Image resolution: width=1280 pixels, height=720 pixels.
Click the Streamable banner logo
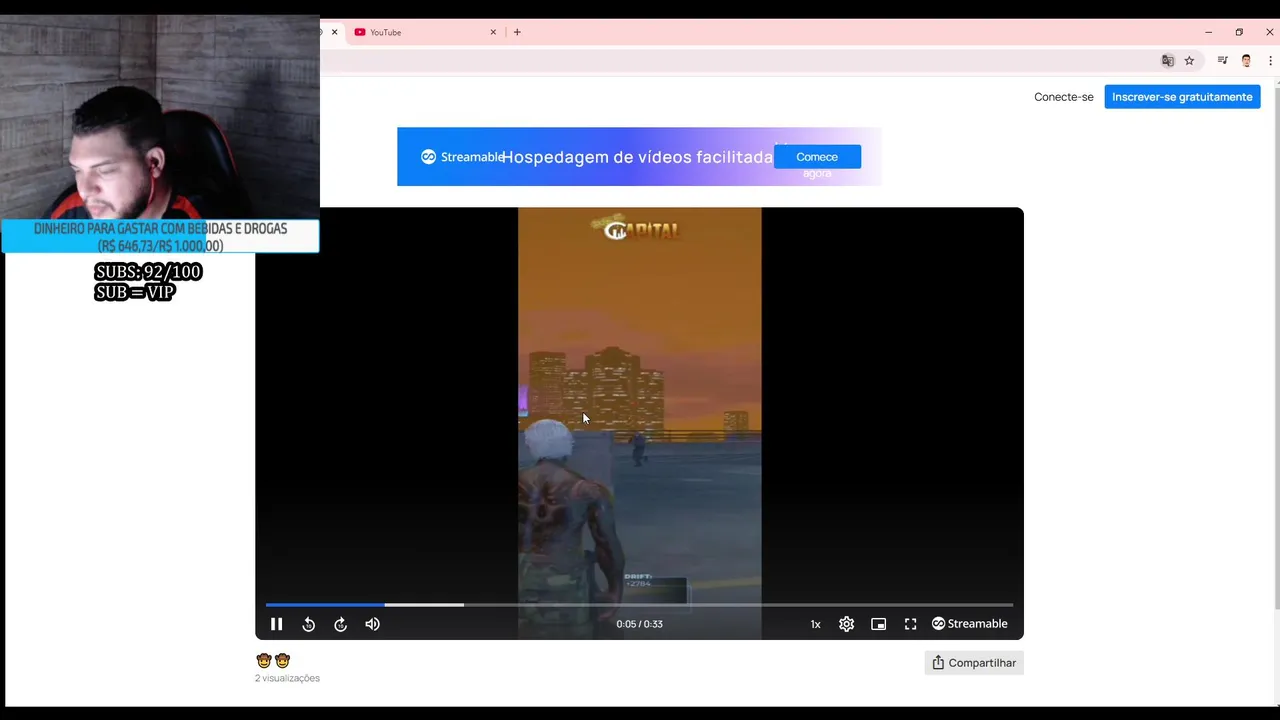click(462, 157)
